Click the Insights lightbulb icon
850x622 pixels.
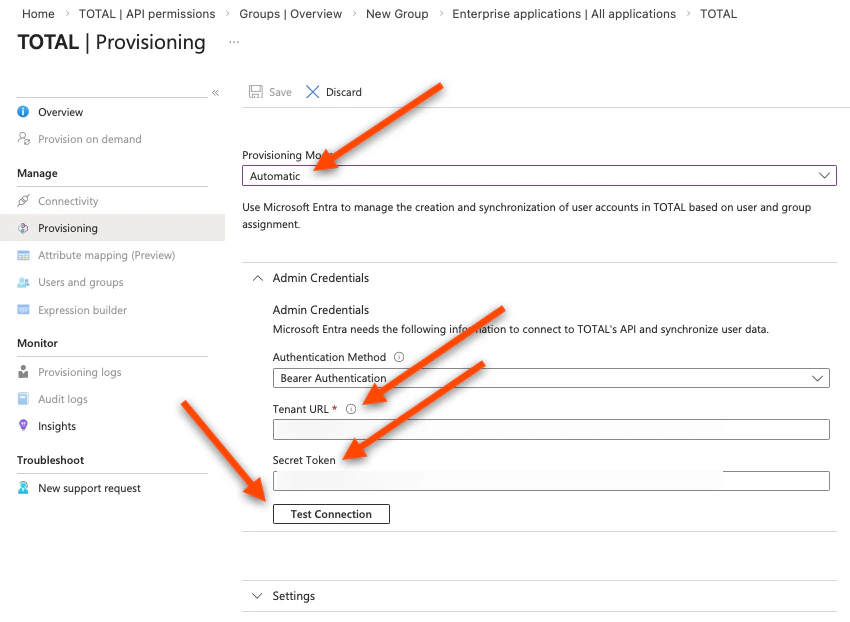tap(23, 425)
